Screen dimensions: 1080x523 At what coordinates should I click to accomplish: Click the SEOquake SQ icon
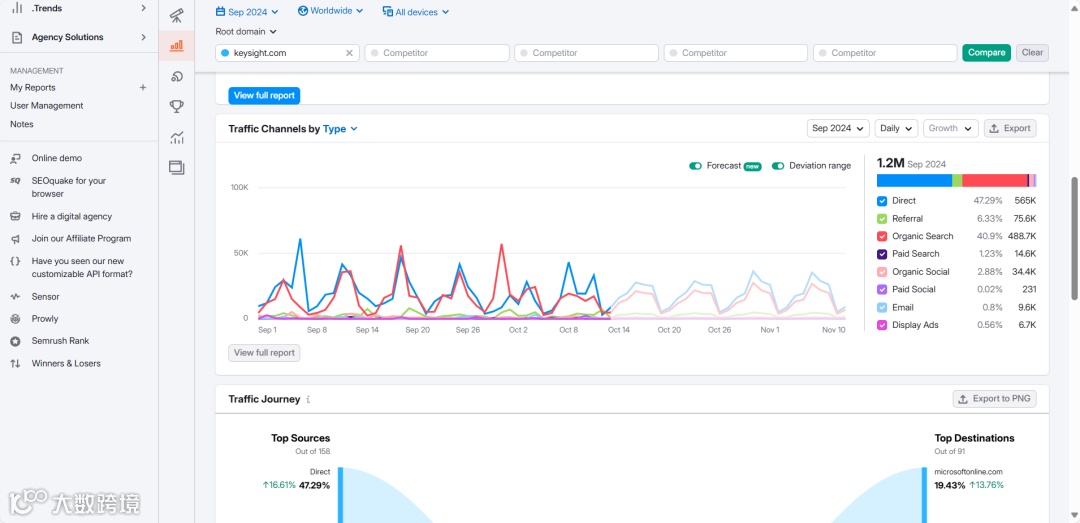(x=15, y=181)
